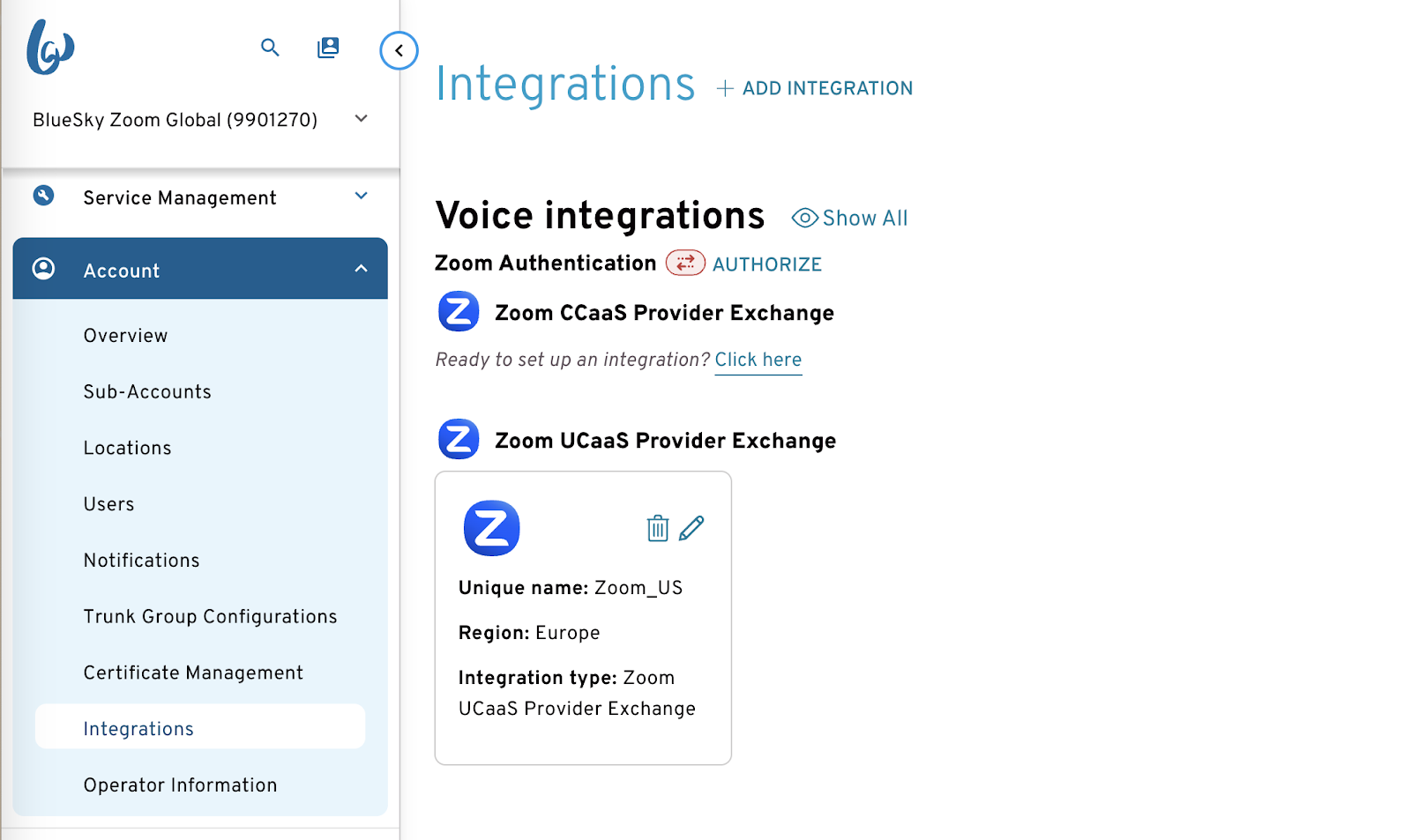Click the Zoom CCaaS Provider Exchange logo
Image resolution: width=1411 pixels, height=840 pixels.
[x=459, y=311]
